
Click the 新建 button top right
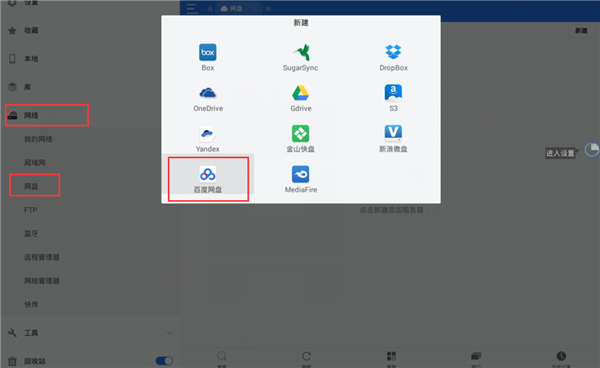pos(581,31)
